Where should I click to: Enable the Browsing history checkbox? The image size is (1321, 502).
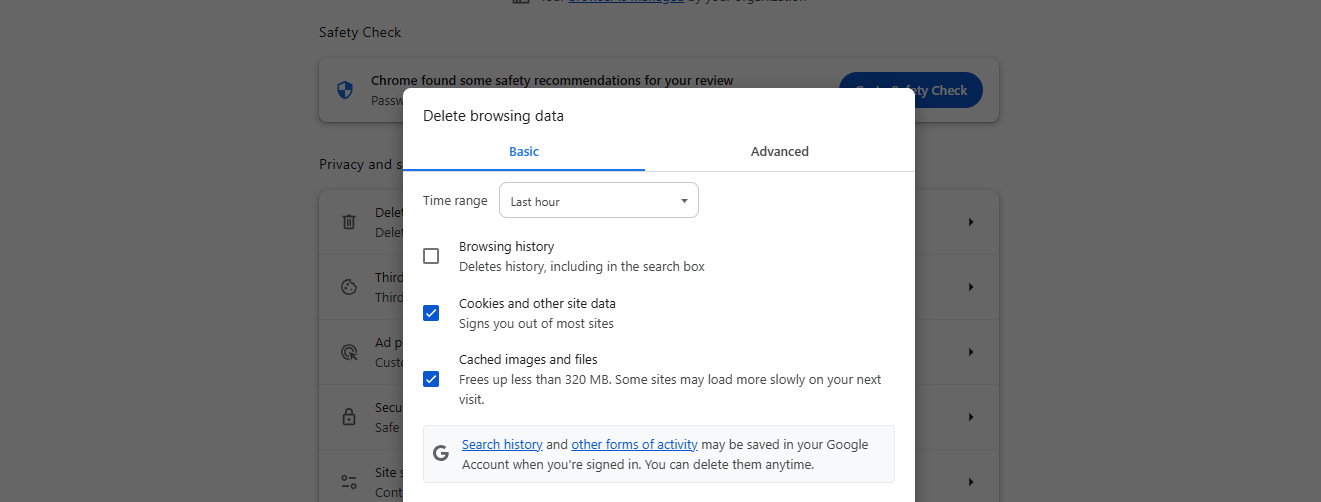point(431,256)
